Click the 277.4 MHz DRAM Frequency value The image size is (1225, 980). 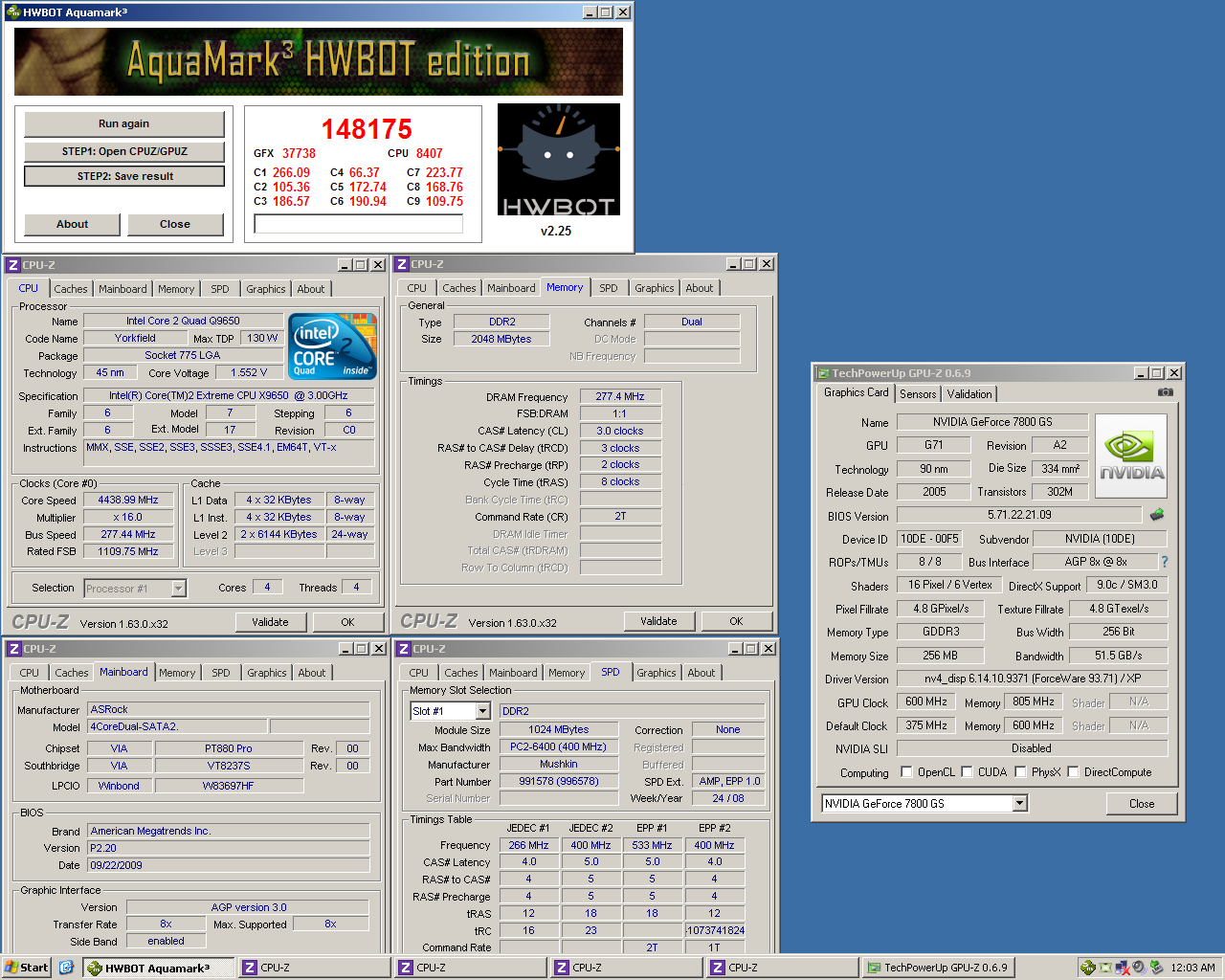point(620,396)
